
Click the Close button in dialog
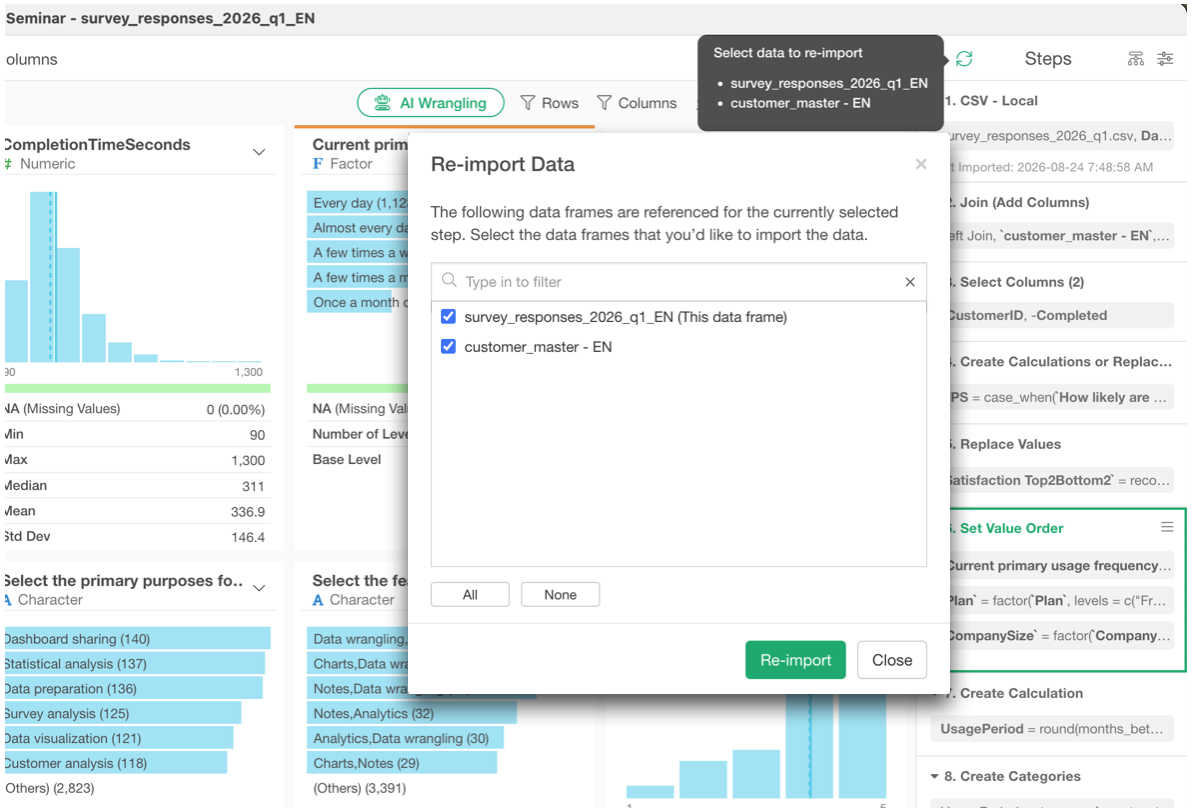[892, 660]
